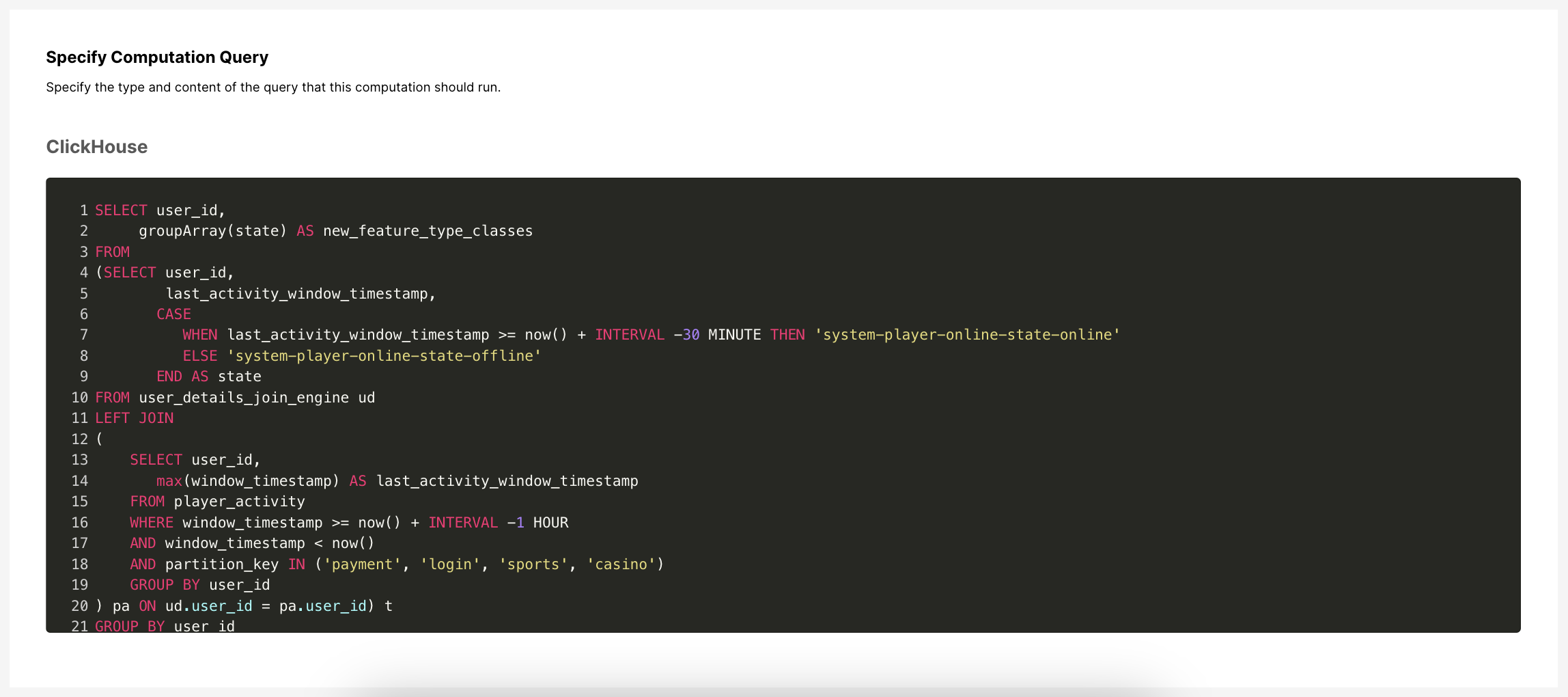
Task: Place cursor on line 1 SELECT keyword
Action: [121, 210]
